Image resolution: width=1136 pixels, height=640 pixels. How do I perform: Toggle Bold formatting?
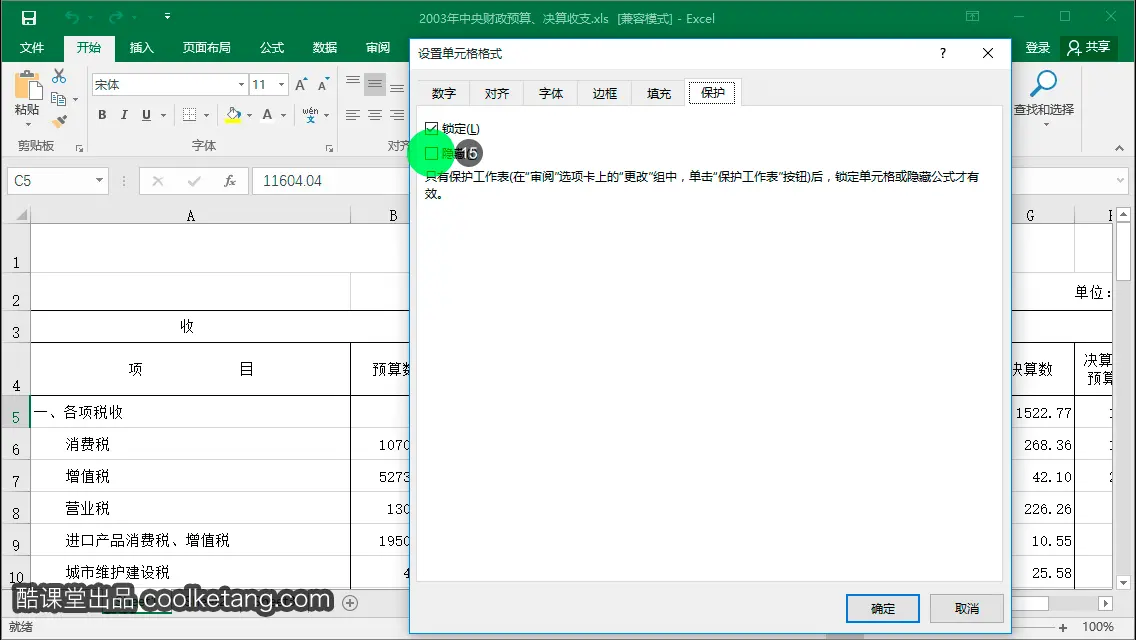tap(102, 115)
